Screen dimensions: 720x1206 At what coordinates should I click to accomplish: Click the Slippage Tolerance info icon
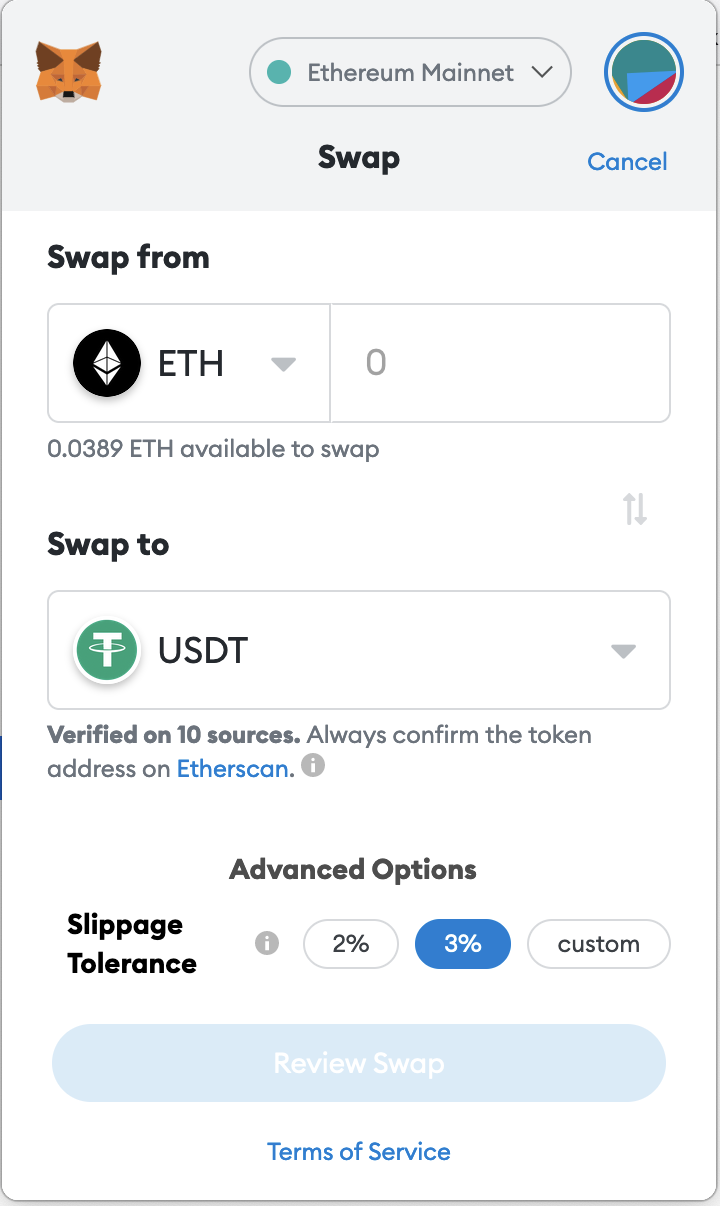click(267, 943)
